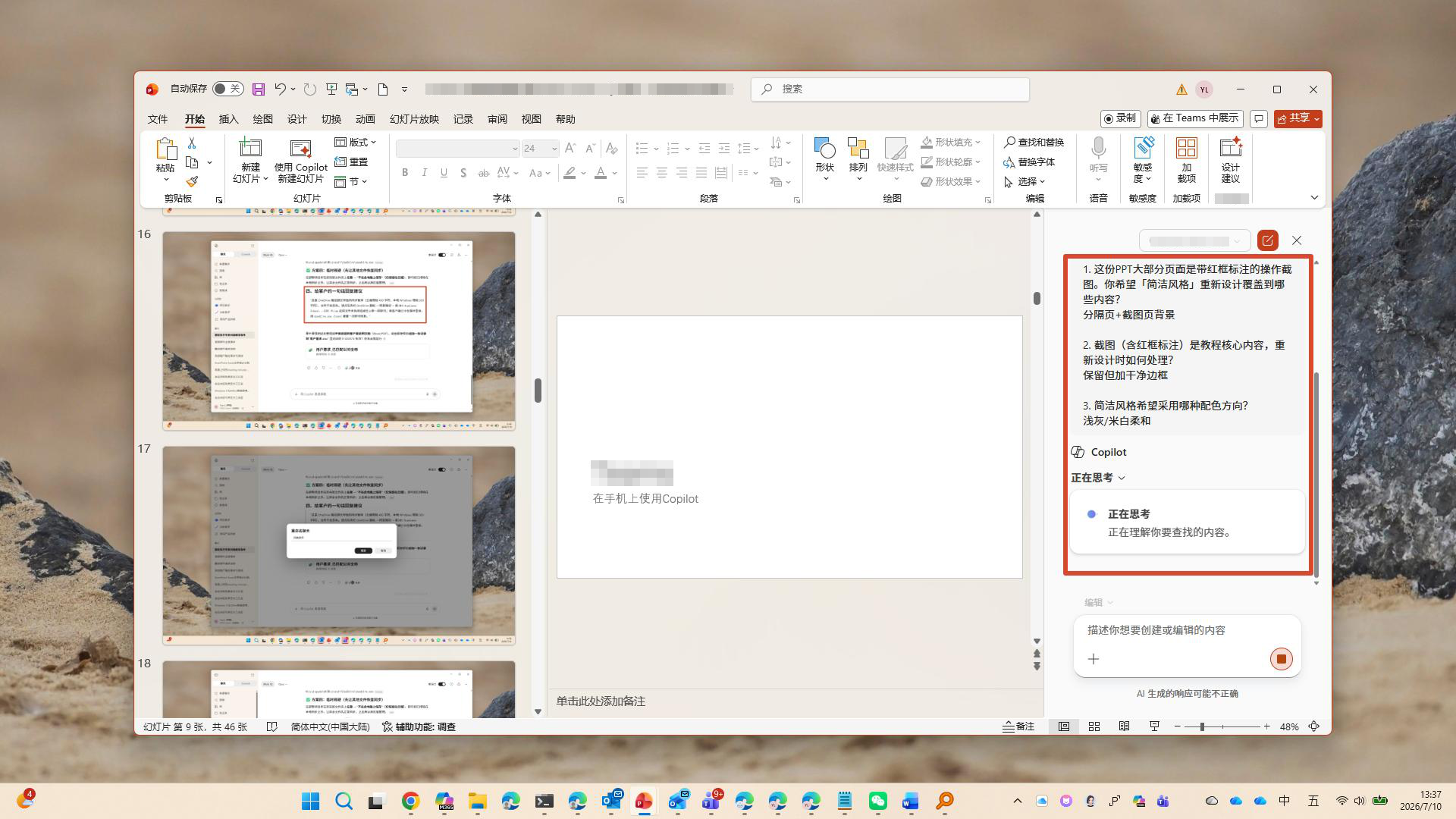Undo the last action
The width and height of the screenshot is (1456, 819).
pyautogui.click(x=280, y=89)
